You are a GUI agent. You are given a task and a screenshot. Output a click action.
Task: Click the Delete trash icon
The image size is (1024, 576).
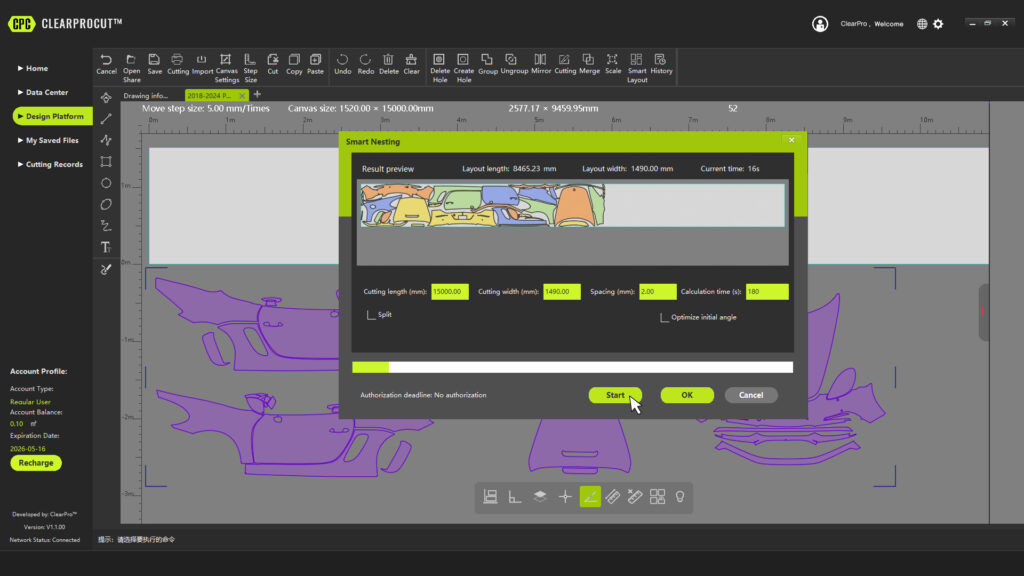388,64
